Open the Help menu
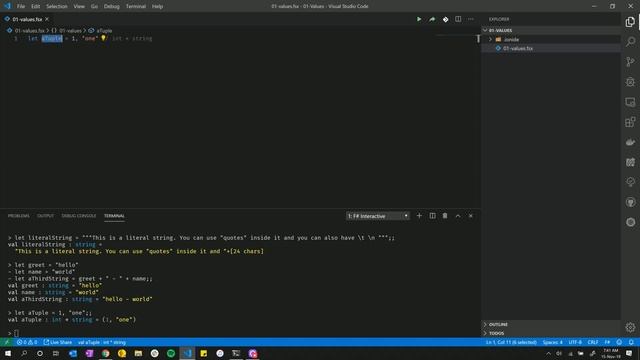Viewport: 640px width, 360px height. tap(157, 6)
